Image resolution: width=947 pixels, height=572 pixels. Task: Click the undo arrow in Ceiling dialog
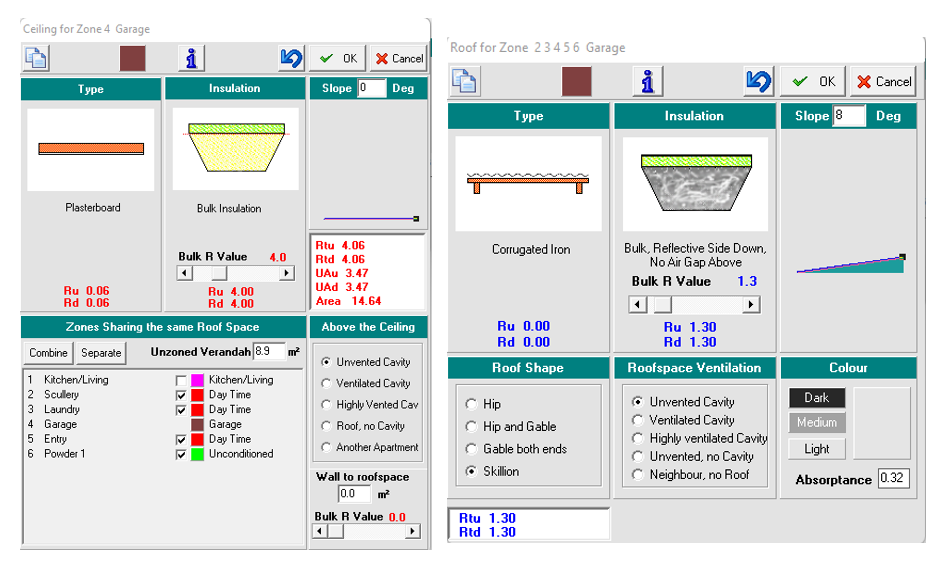coord(291,58)
